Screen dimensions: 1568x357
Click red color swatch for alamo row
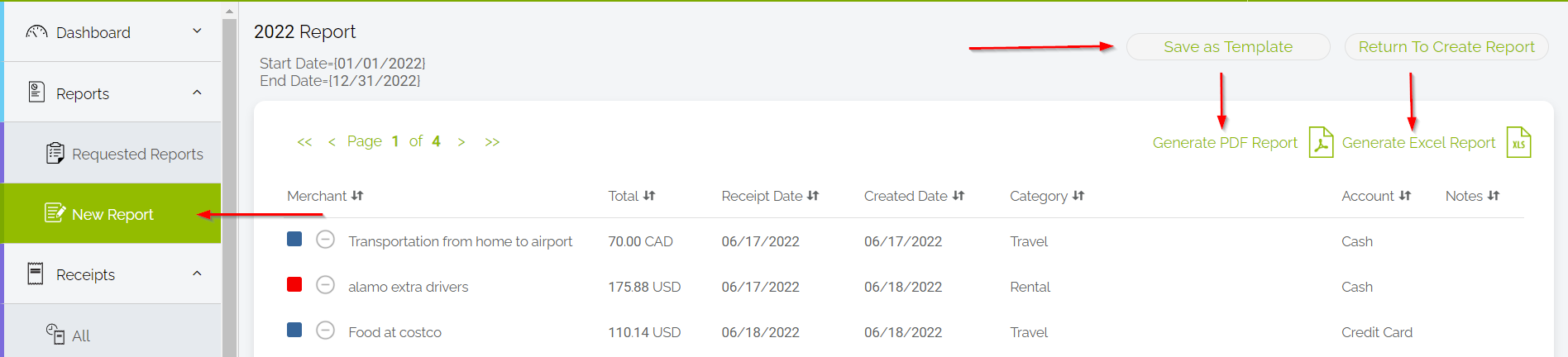point(294,284)
